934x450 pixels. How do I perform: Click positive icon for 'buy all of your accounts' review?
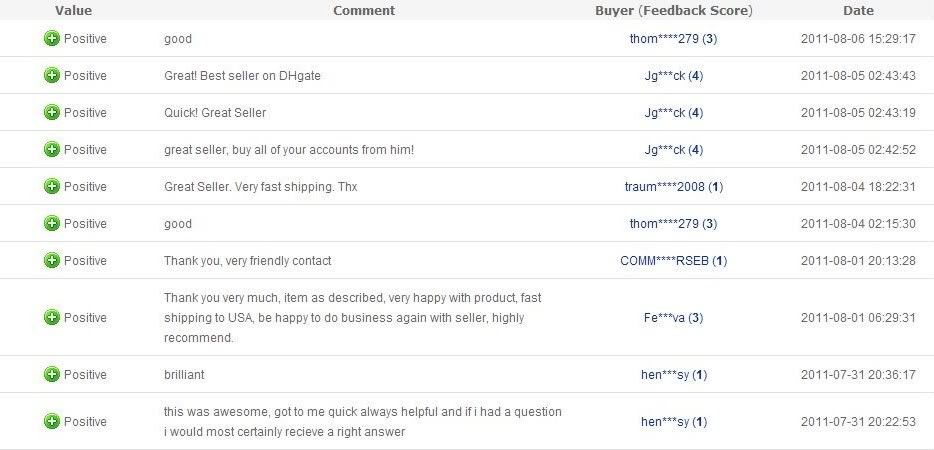52,150
